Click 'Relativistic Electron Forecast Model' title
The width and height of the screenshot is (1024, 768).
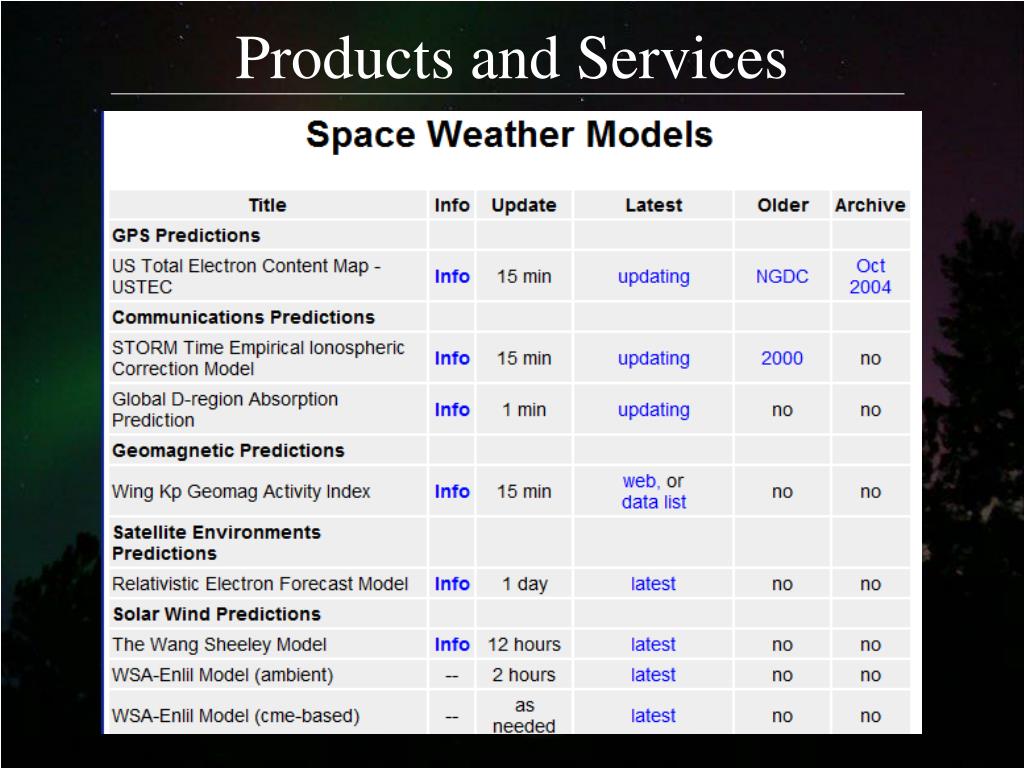[x=260, y=583]
